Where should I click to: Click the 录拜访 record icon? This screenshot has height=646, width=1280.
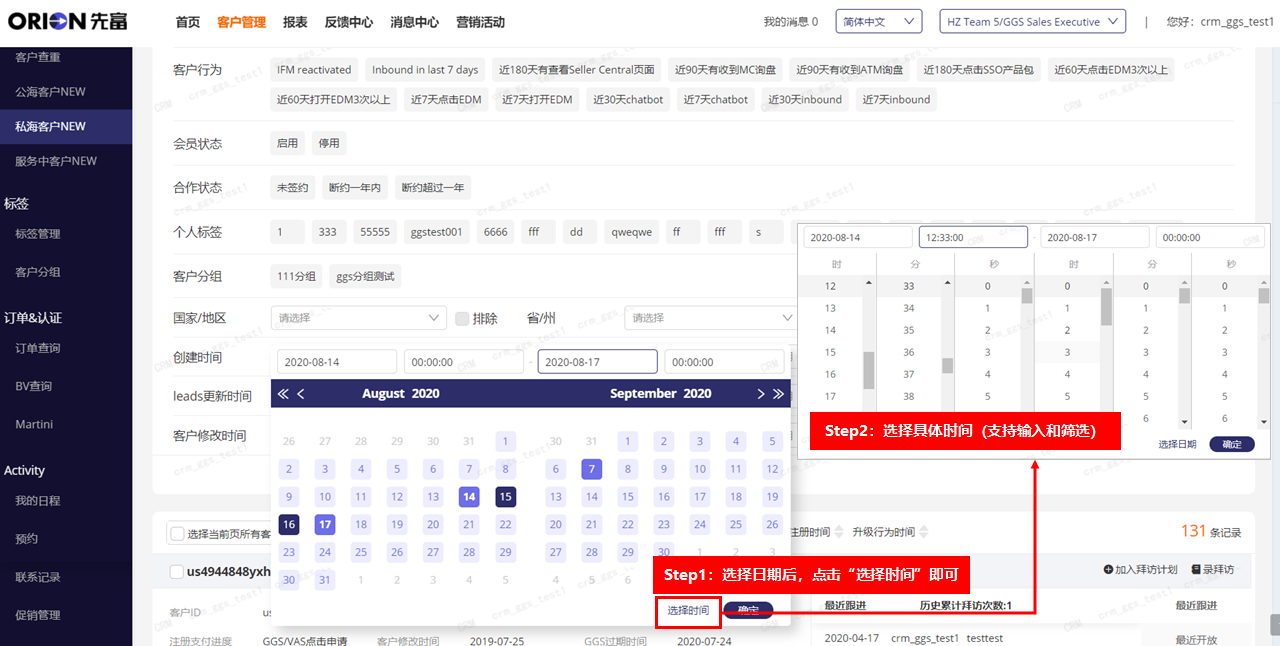click(x=1196, y=569)
